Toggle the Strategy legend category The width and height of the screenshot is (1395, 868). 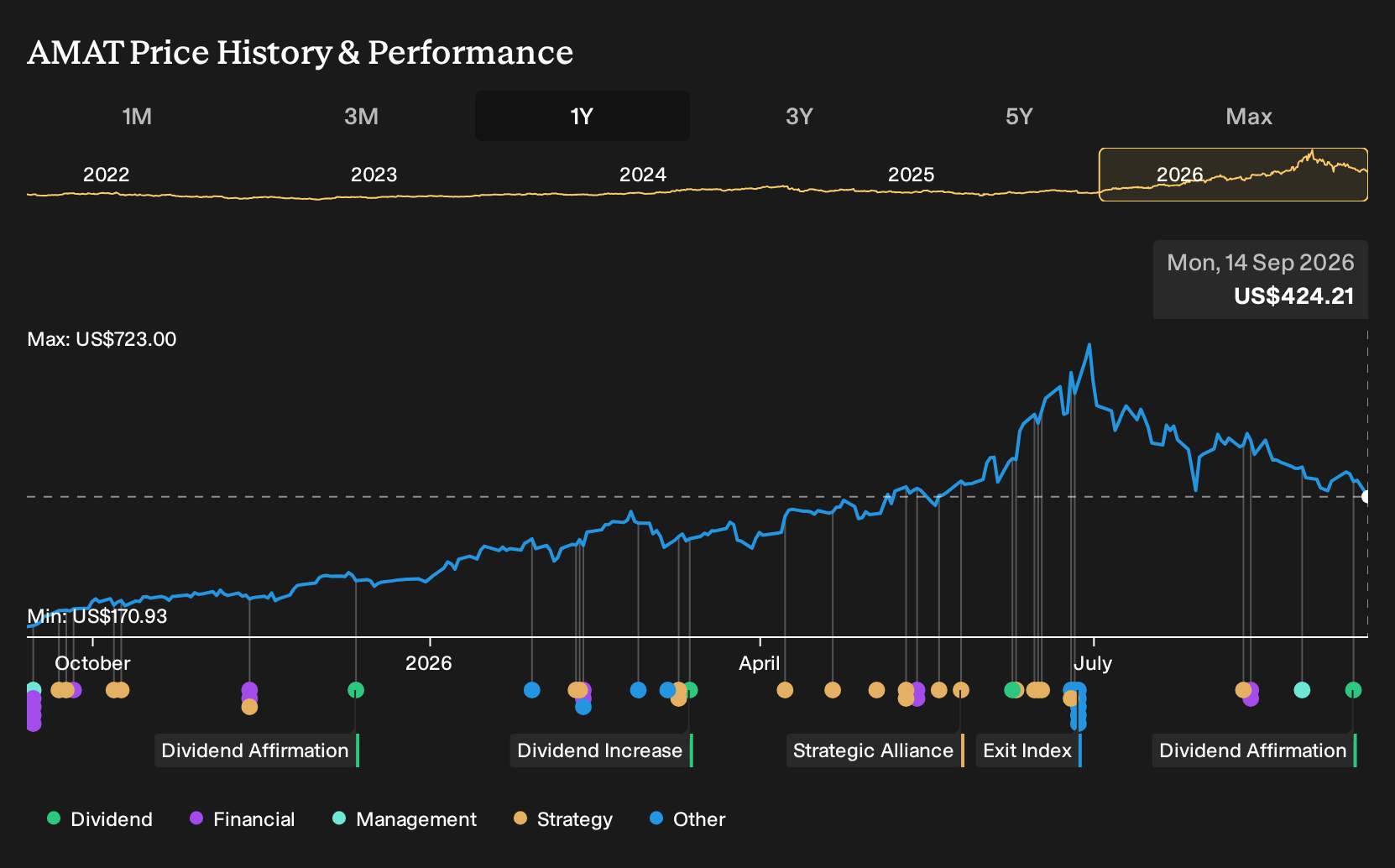563,818
